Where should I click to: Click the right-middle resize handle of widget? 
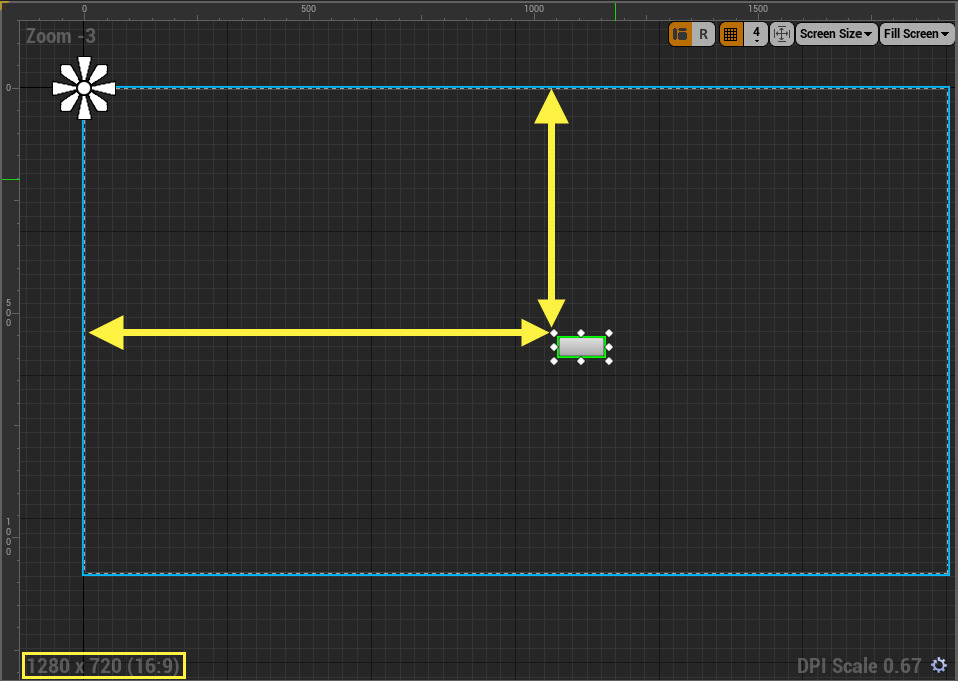(x=608, y=347)
